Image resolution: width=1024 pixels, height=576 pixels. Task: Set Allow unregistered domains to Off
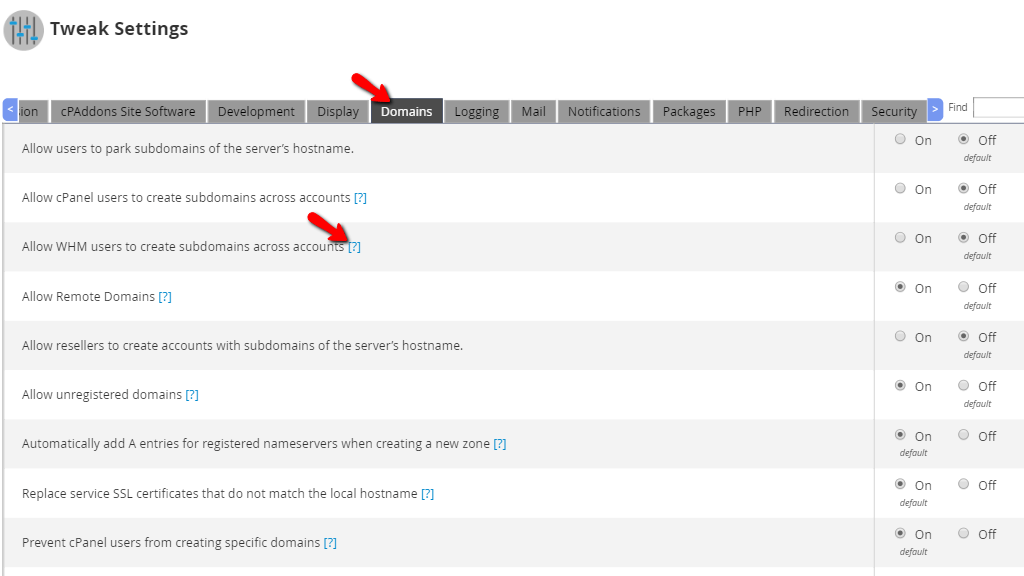click(x=963, y=385)
